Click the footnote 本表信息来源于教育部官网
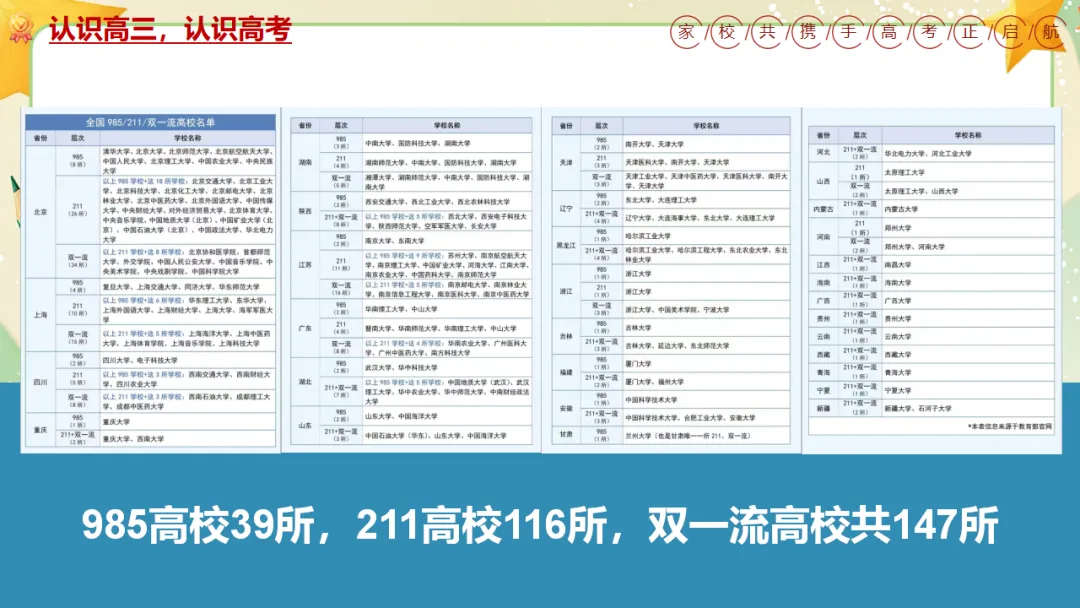Screen dimensions: 1080x608 tap(1010, 426)
